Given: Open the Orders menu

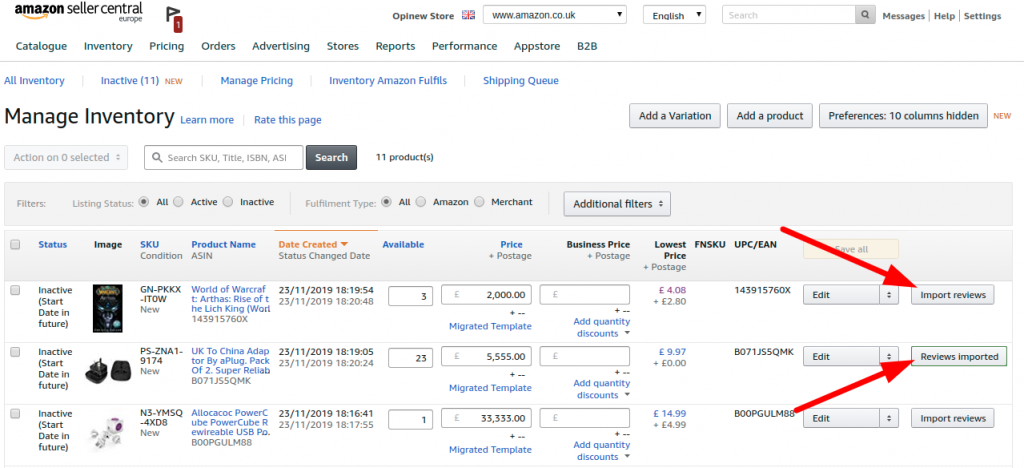Looking at the screenshot, I should click(x=218, y=46).
